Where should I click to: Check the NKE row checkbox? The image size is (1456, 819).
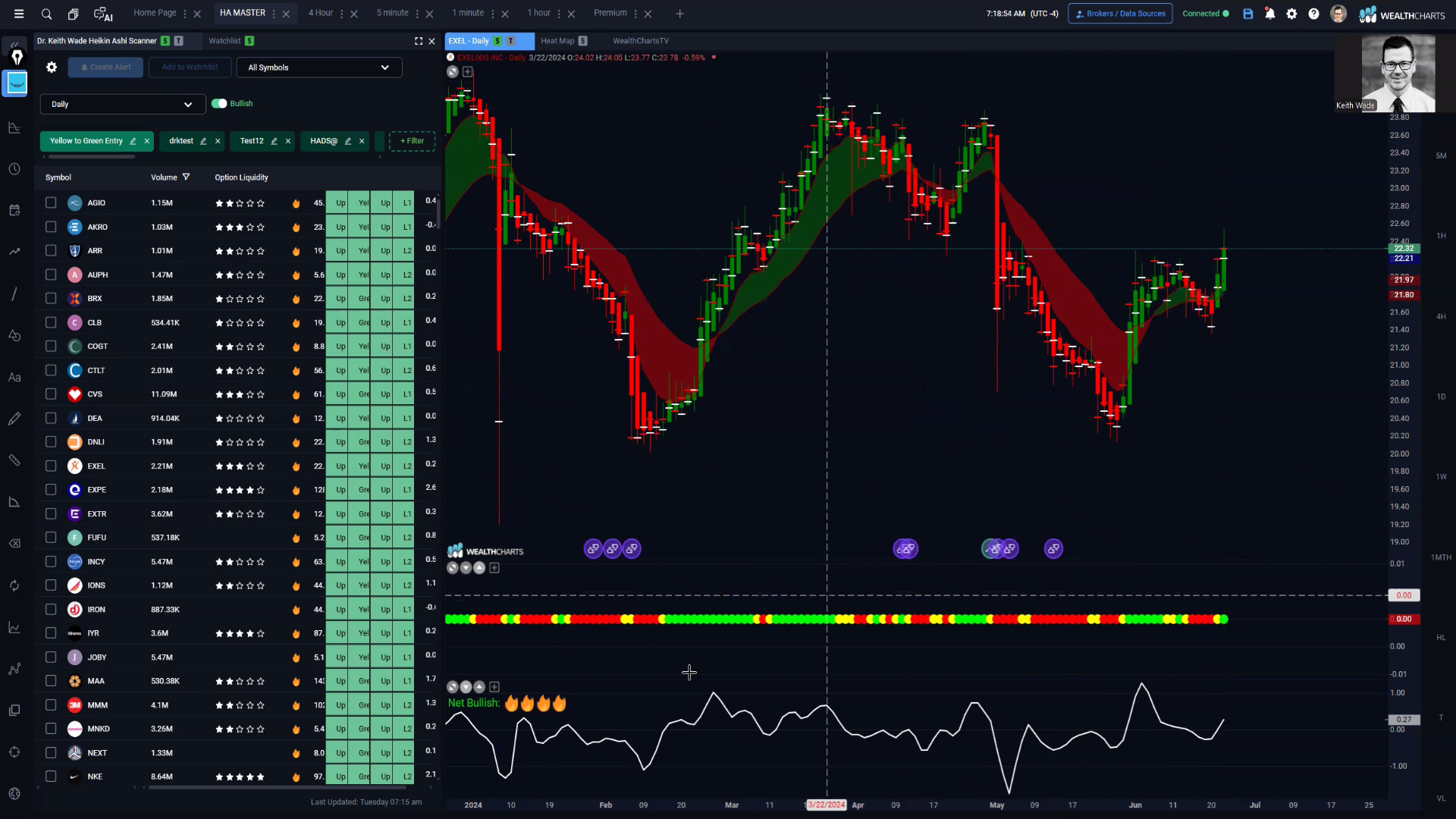pyautogui.click(x=51, y=777)
